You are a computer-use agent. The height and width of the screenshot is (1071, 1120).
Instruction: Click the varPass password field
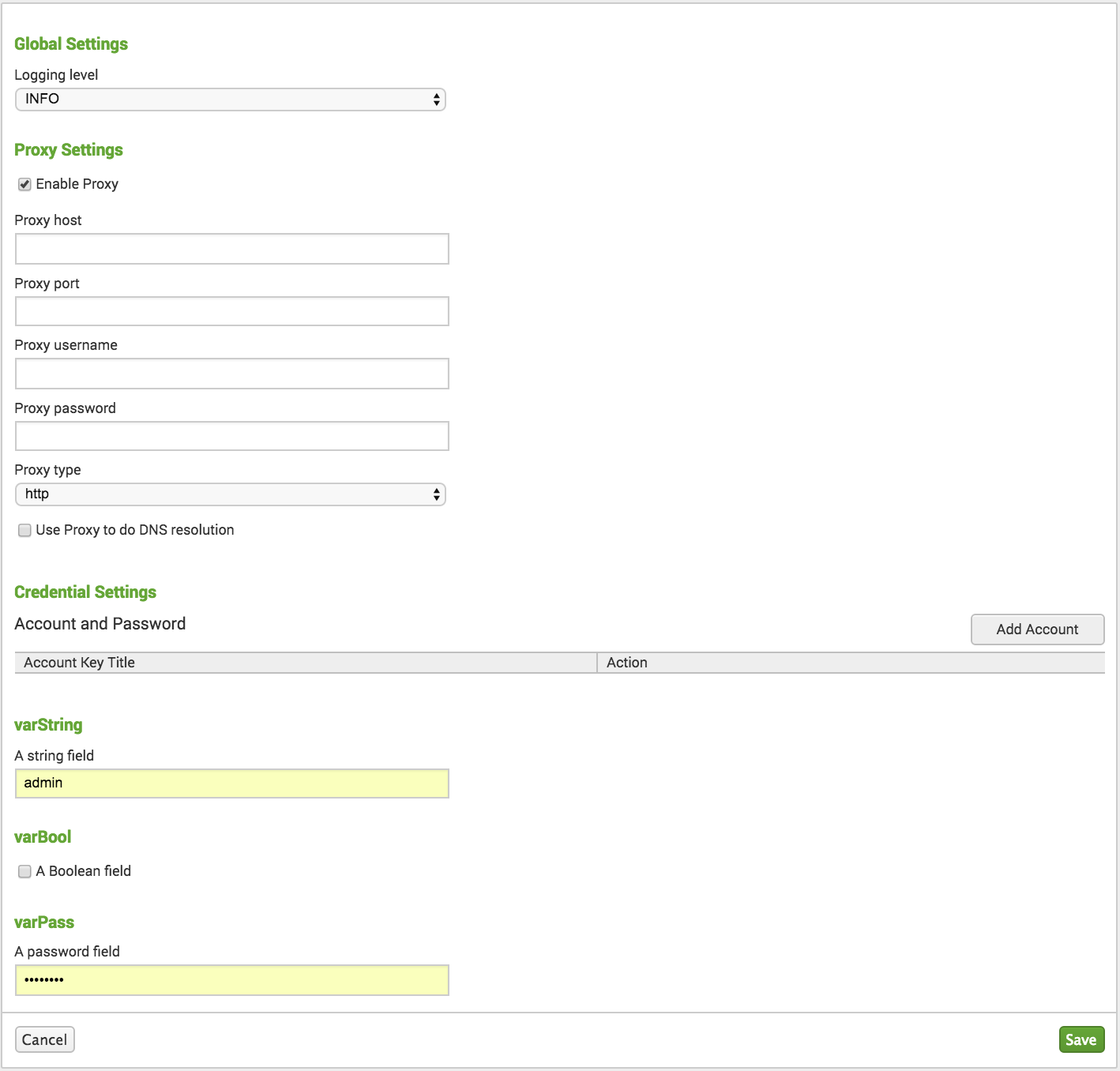point(232,980)
